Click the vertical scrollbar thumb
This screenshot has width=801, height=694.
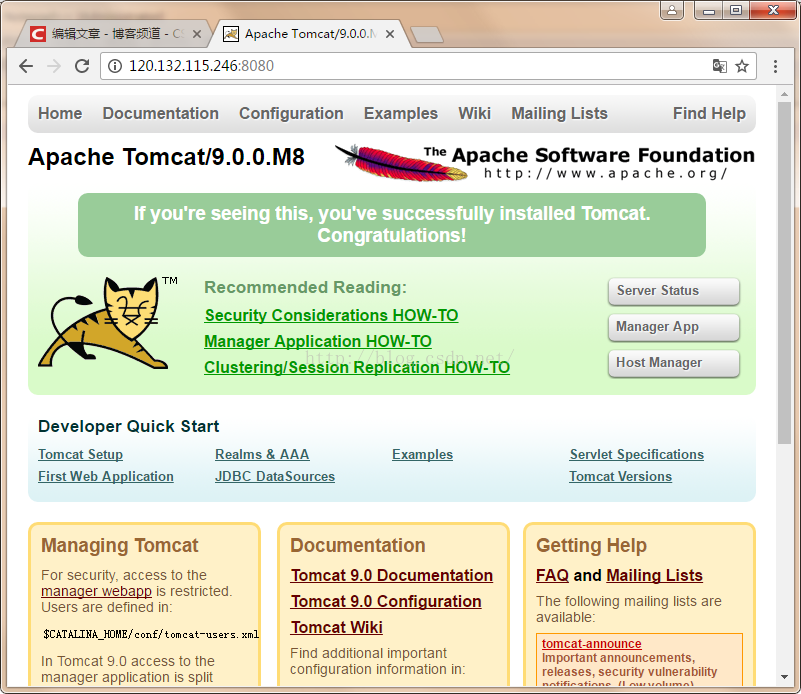(x=784, y=273)
